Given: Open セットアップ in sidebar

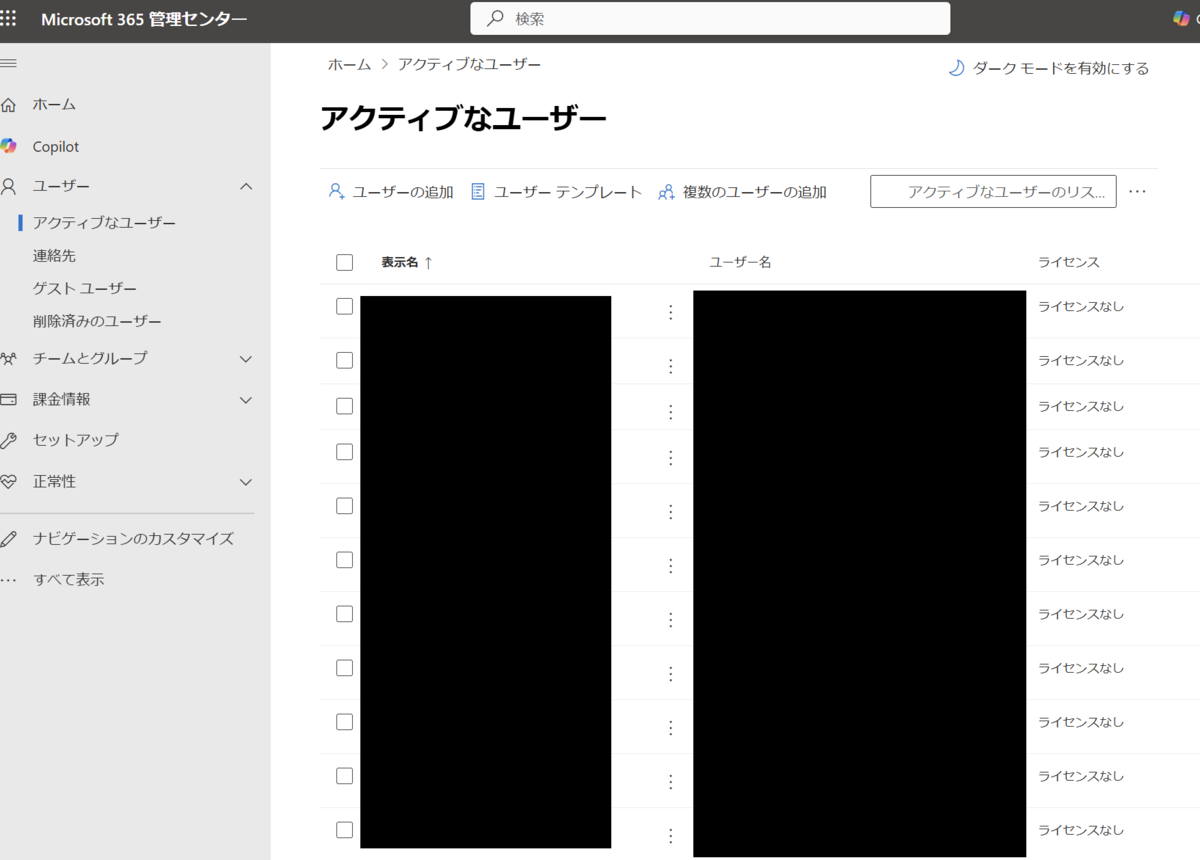Looking at the screenshot, I should pyautogui.click(x=76, y=440).
